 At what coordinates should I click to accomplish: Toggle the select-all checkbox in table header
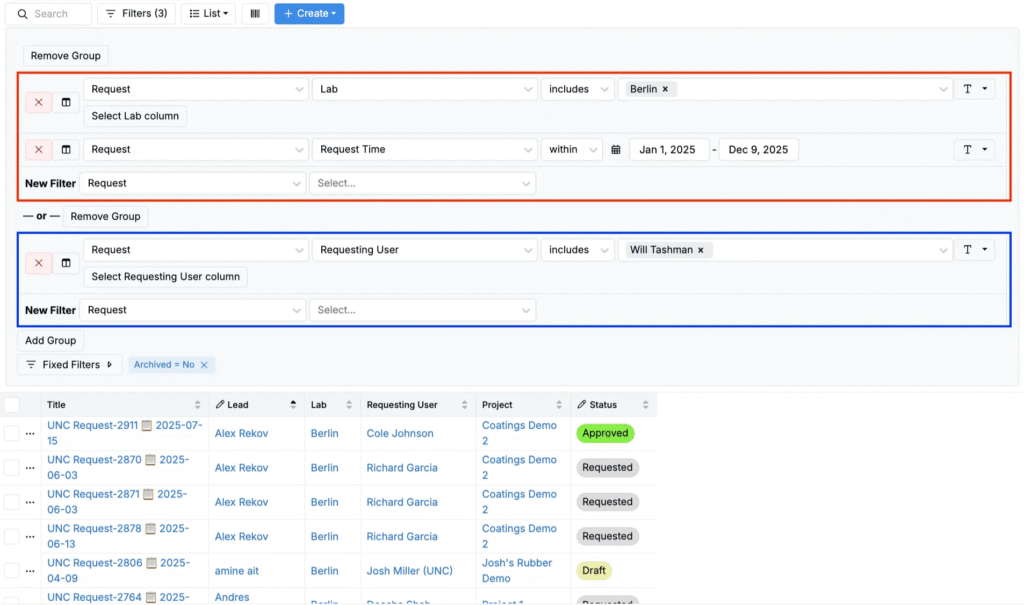coord(11,405)
